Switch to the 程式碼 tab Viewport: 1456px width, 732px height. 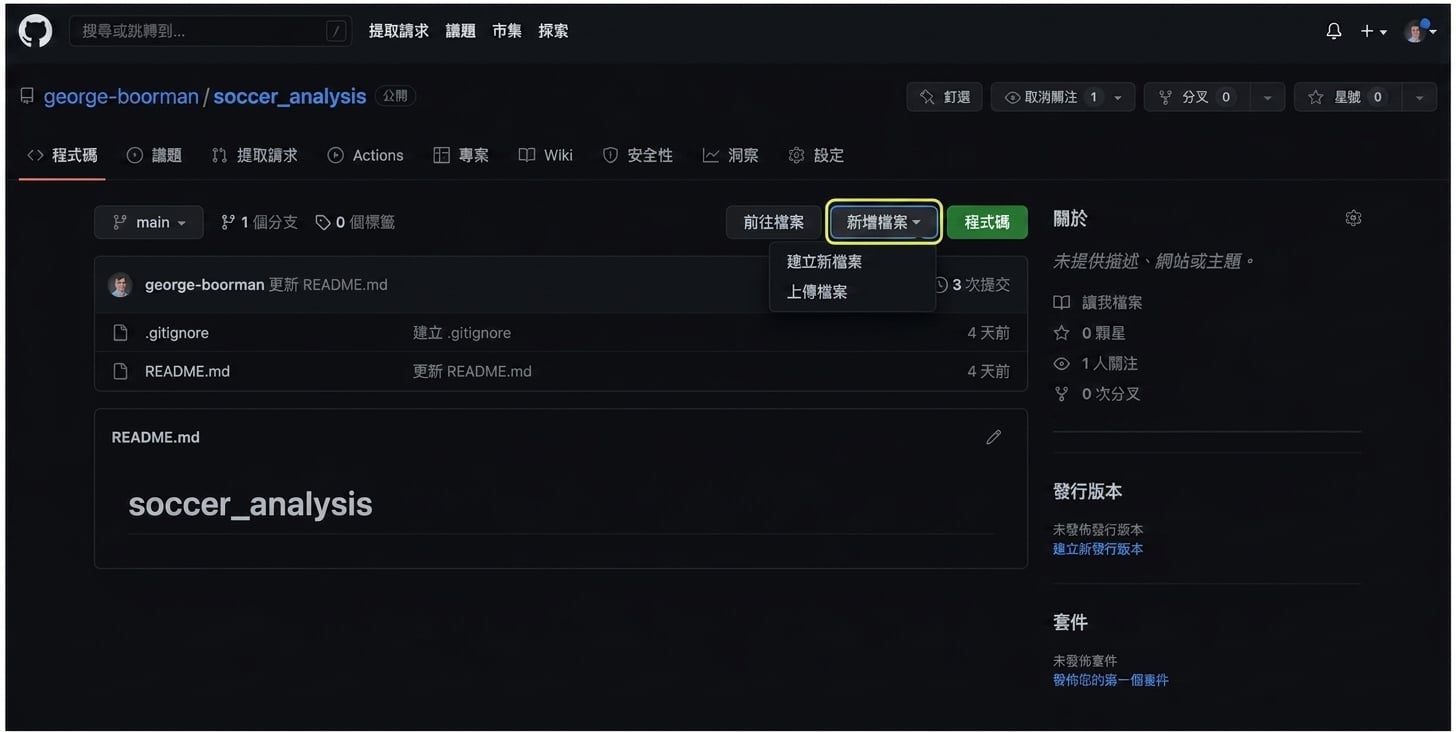(62, 155)
